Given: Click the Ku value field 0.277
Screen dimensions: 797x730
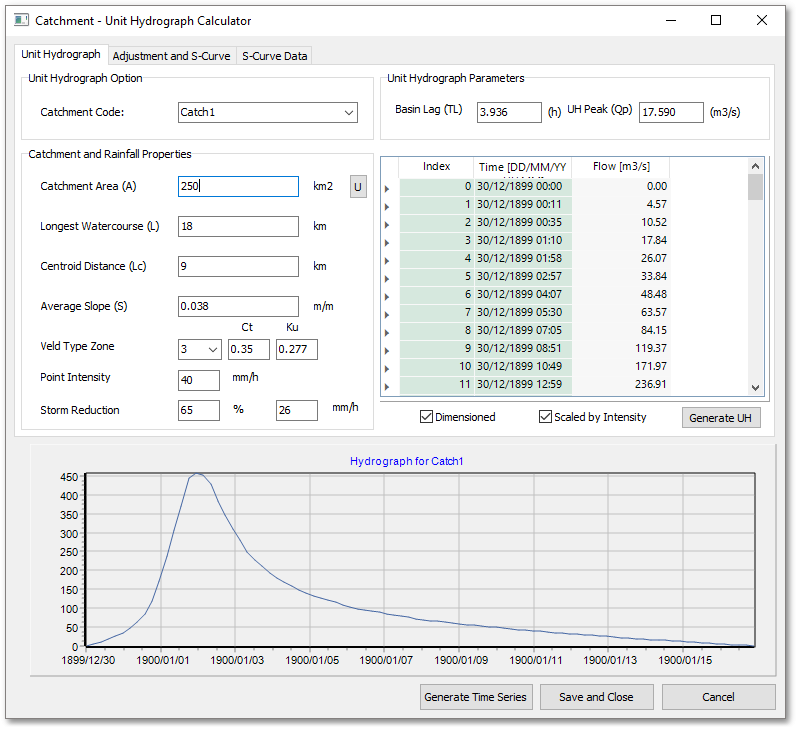Looking at the screenshot, I should [297, 349].
